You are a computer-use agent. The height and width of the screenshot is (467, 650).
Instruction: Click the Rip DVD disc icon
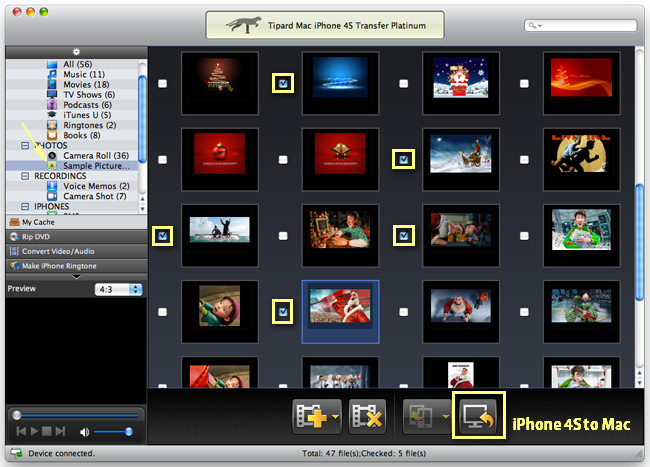click(x=15, y=237)
